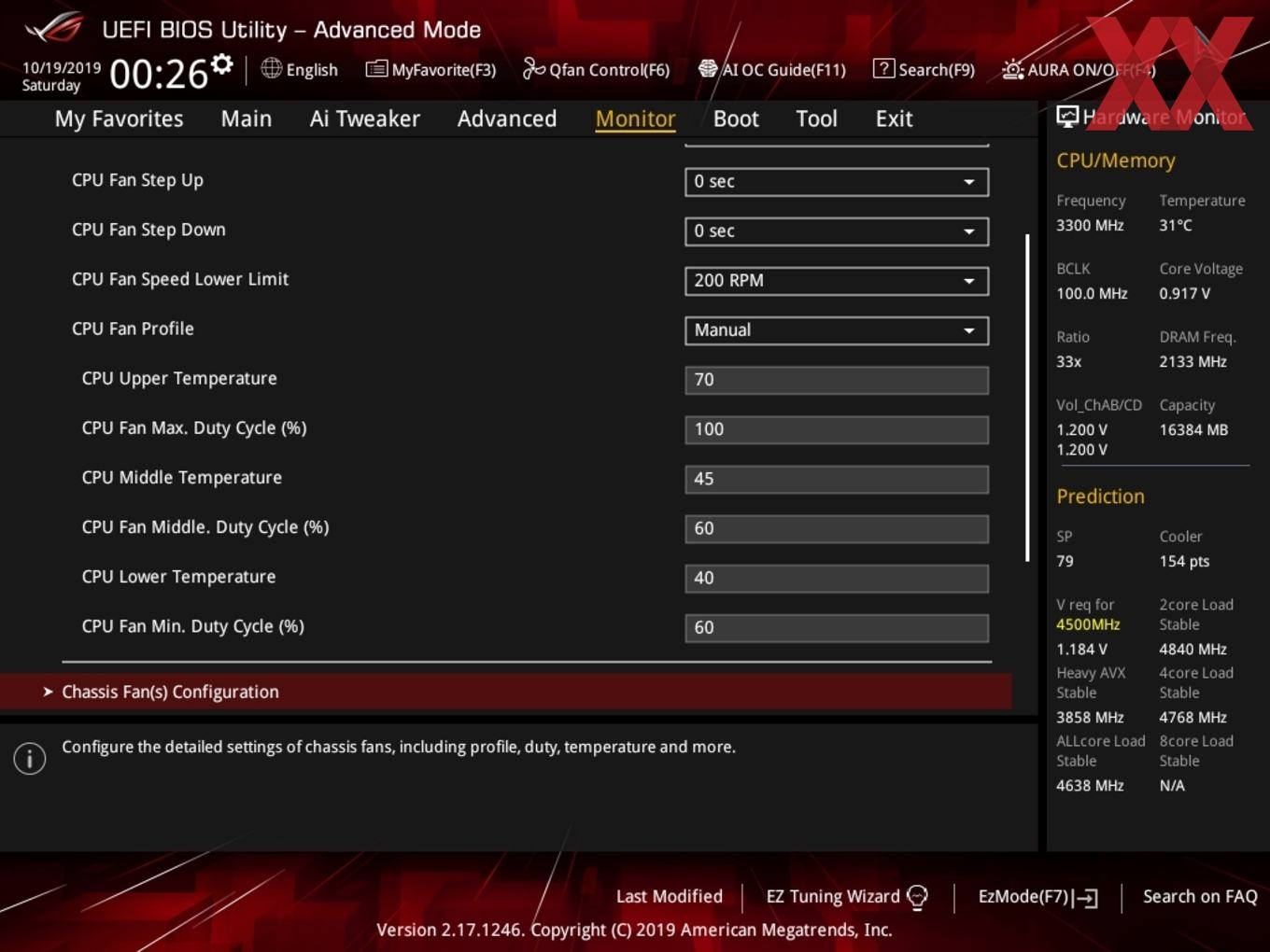Image resolution: width=1270 pixels, height=952 pixels.
Task: Click CPU Fan Middle. Duty Cycle field
Action: click(x=837, y=528)
